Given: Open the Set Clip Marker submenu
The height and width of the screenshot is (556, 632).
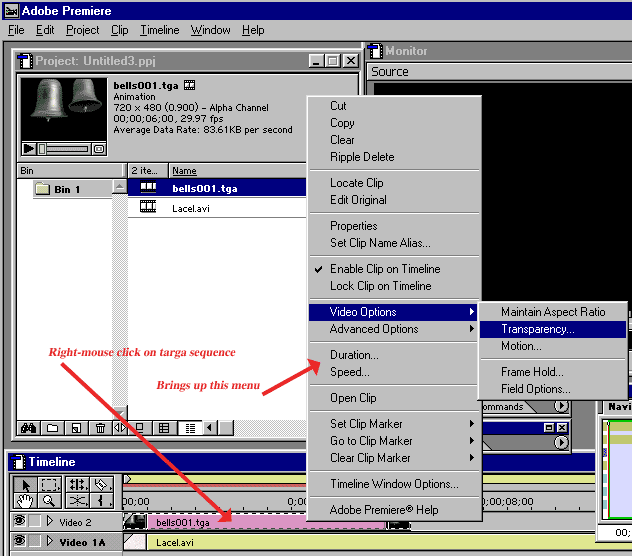Looking at the screenshot, I should tap(395, 424).
